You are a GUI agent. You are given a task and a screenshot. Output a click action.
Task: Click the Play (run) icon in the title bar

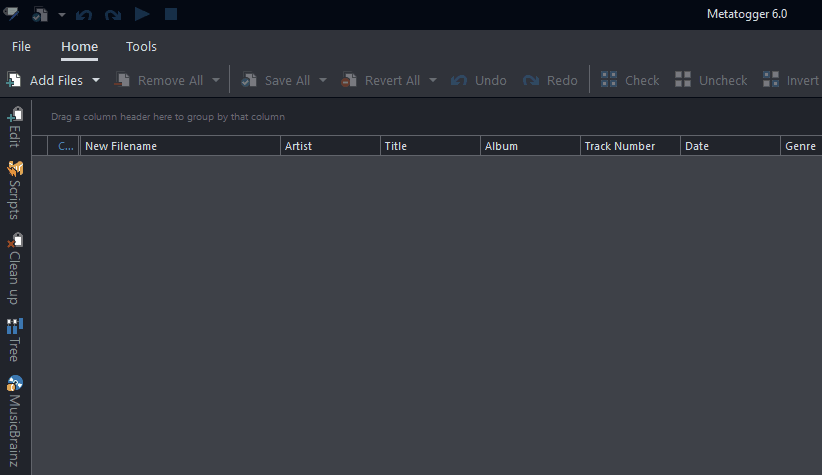click(x=142, y=14)
